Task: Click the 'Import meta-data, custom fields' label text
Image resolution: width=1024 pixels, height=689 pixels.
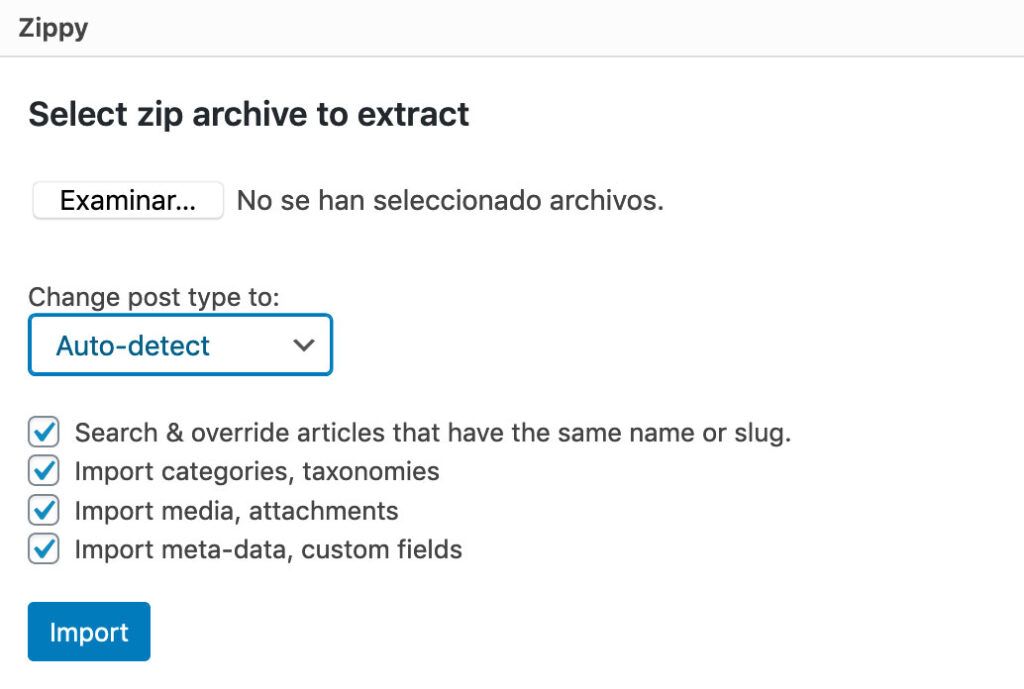Action: click(268, 549)
